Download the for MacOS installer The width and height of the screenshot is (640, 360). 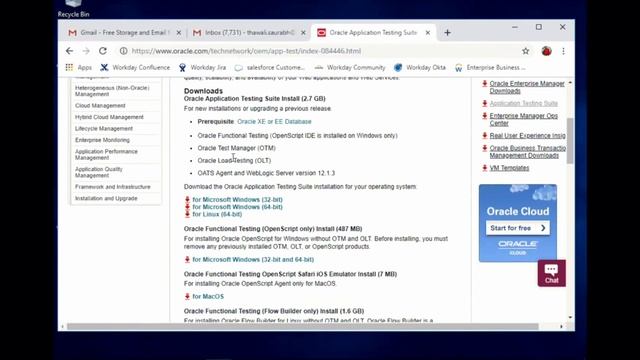[208, 297]
